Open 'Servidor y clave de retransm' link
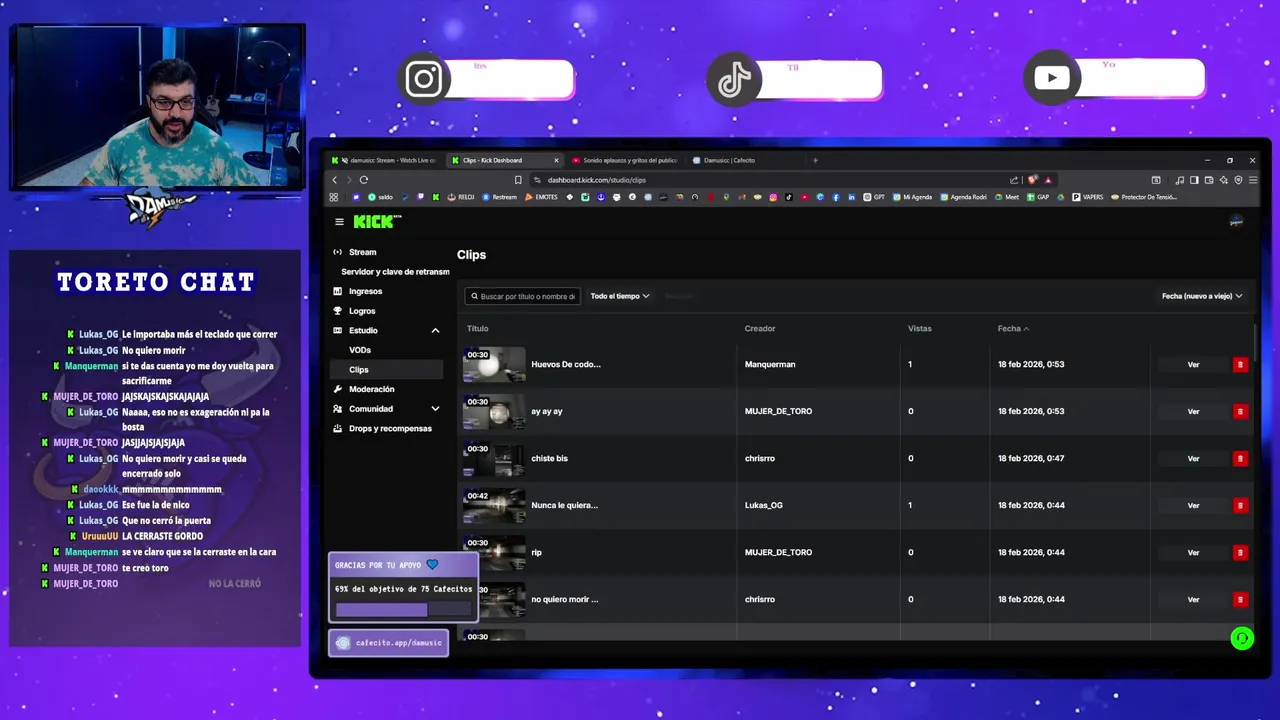This screenshot has width=1280, height=720. click(x=395, y=272)
